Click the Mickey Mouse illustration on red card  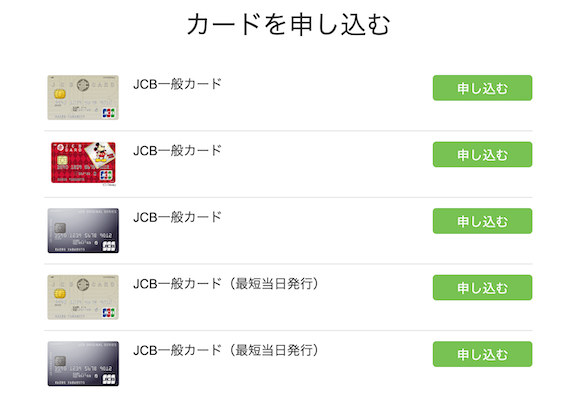(x=100, y=153)
